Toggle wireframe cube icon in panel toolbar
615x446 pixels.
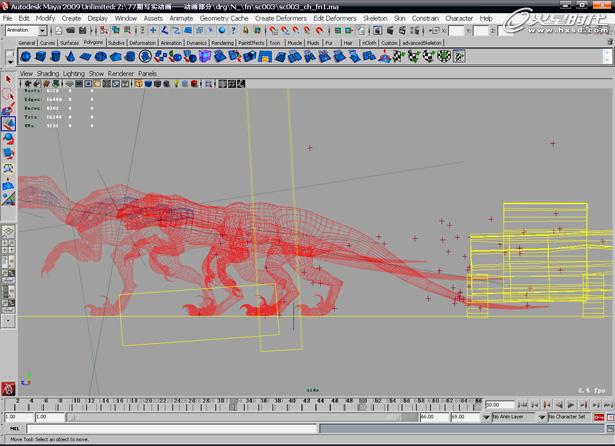tap(138, 84)
